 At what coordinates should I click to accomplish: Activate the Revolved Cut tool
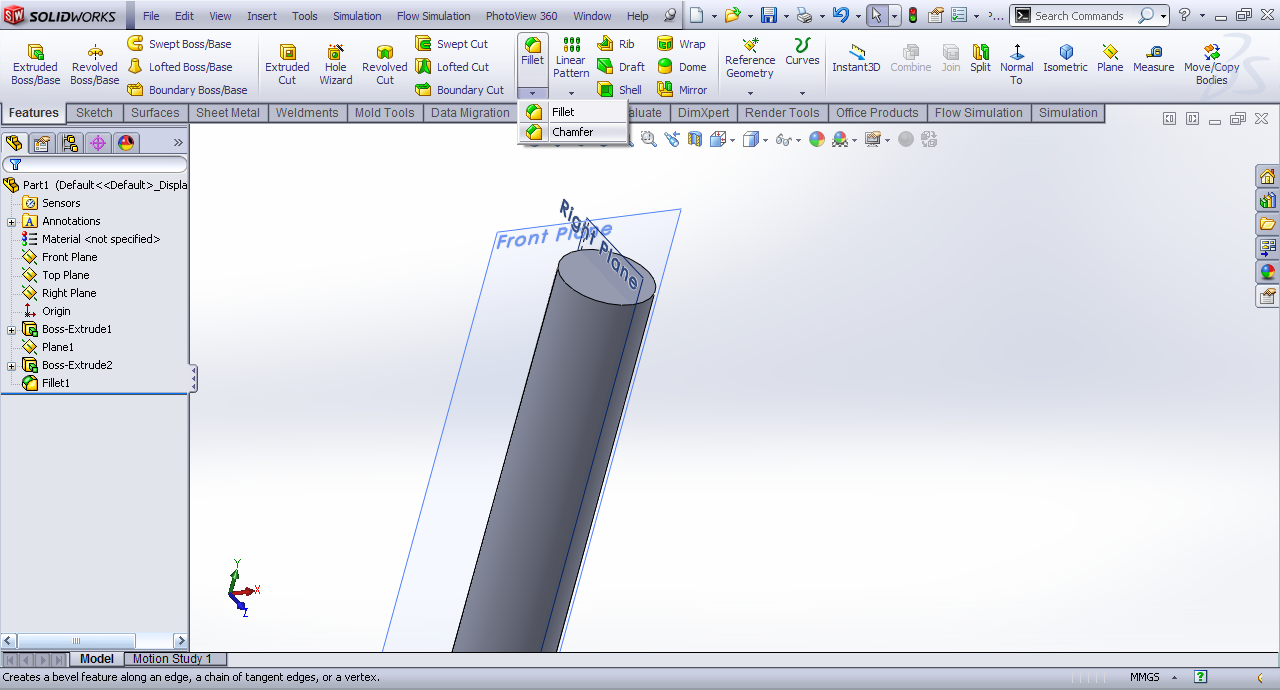click(x=385, y=65)
